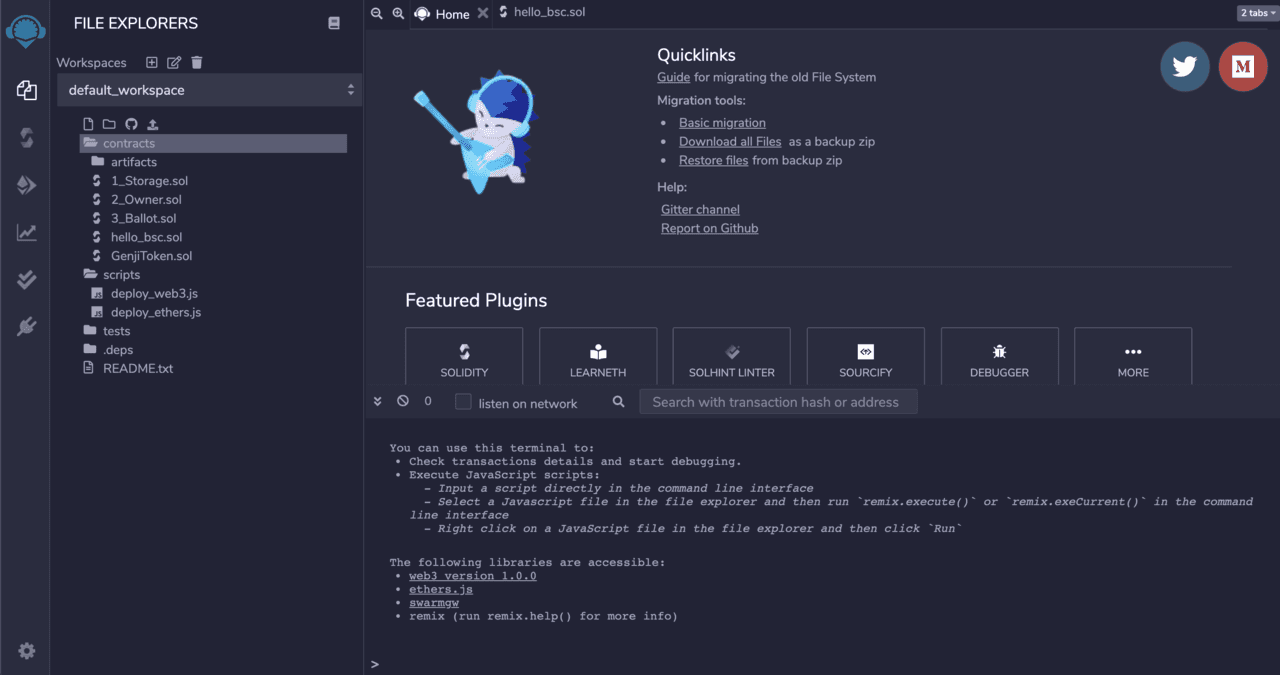
Task: Clear the terminal console
Action: click(x=402, y=401)
